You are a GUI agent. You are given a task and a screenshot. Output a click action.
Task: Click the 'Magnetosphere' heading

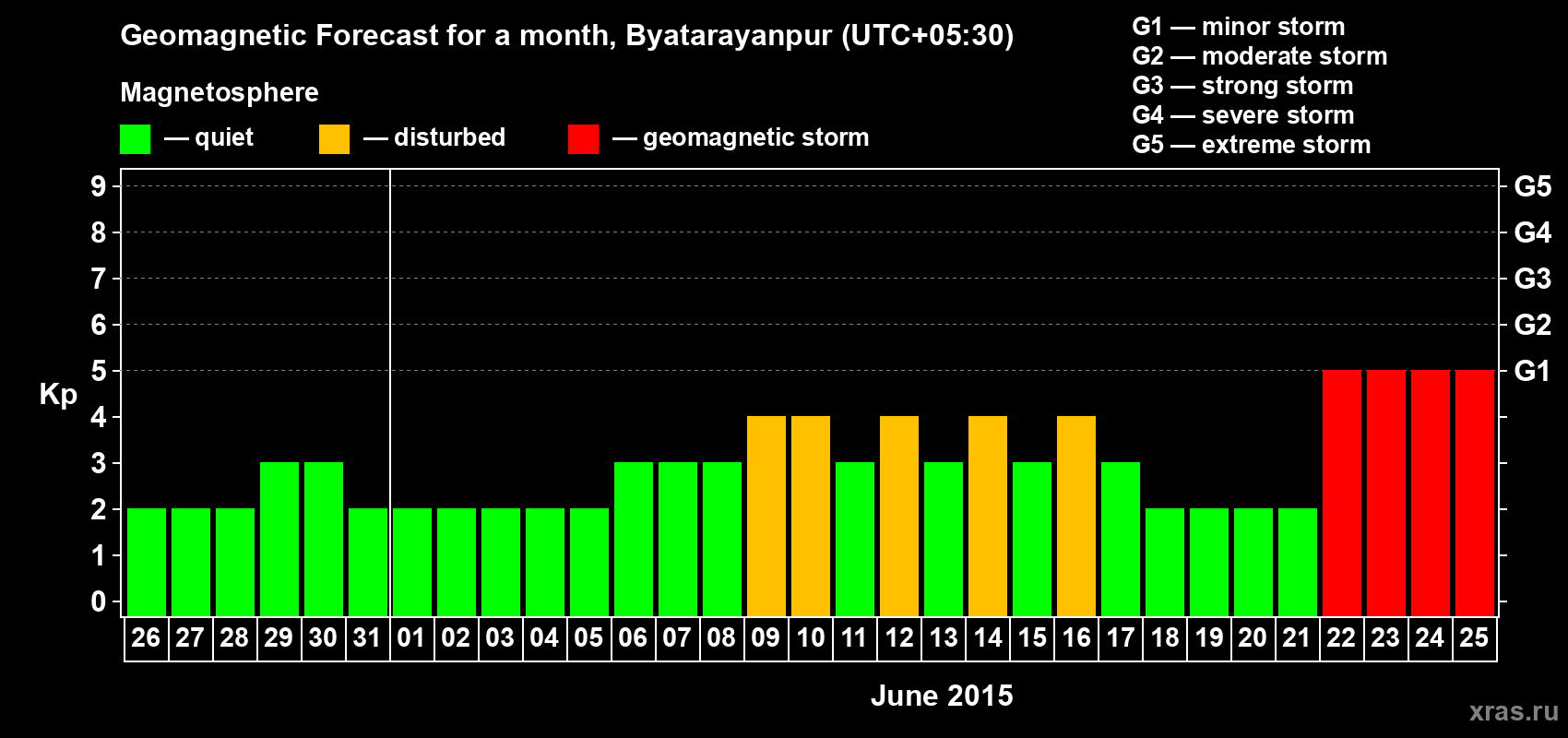point(220,92)
